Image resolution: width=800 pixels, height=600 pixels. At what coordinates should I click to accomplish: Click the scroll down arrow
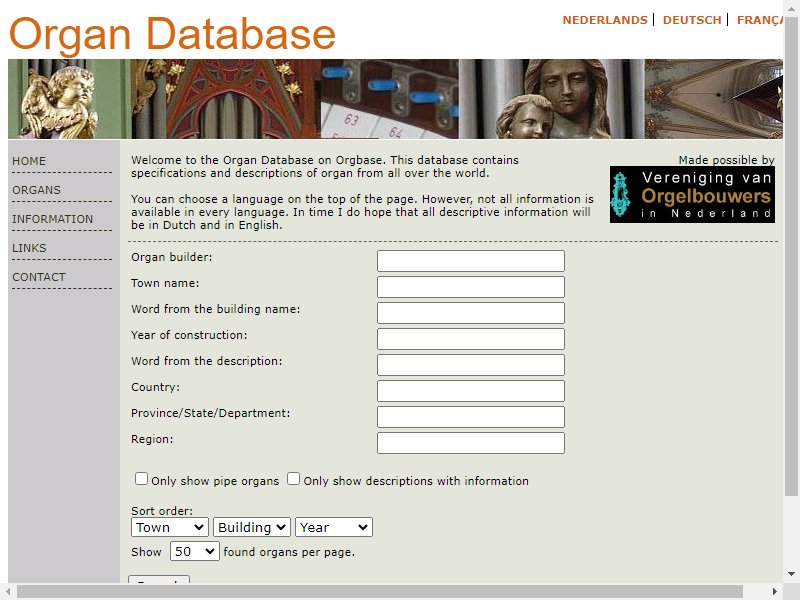pyautogui.click(x=791, y=574)
